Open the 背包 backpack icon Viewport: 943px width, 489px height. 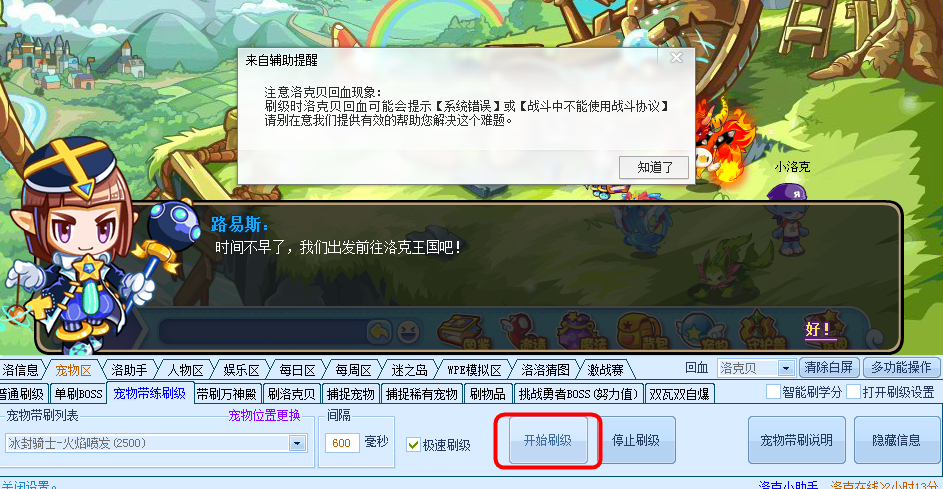641,331
